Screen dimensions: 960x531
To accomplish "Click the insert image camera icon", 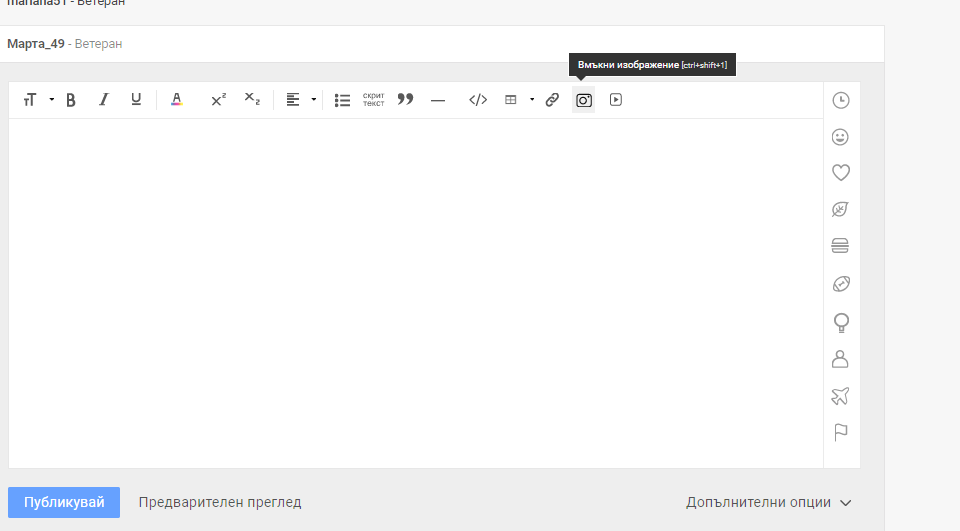I will [584, 100].
